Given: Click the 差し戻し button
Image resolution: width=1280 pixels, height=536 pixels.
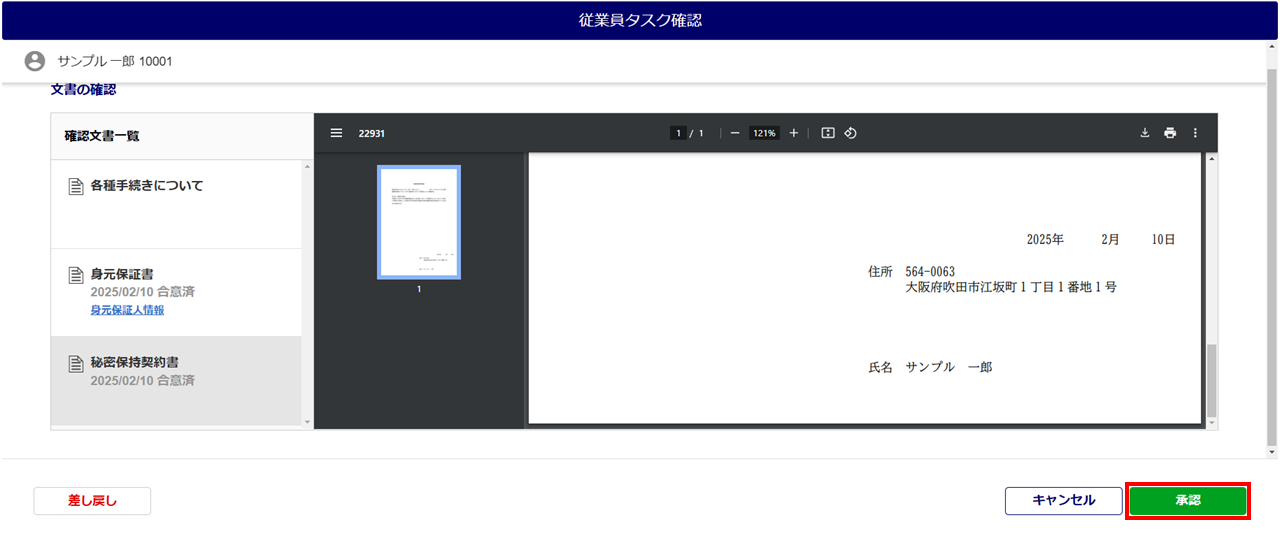Looking at the screenshot, I should click(x=92, y=501).
